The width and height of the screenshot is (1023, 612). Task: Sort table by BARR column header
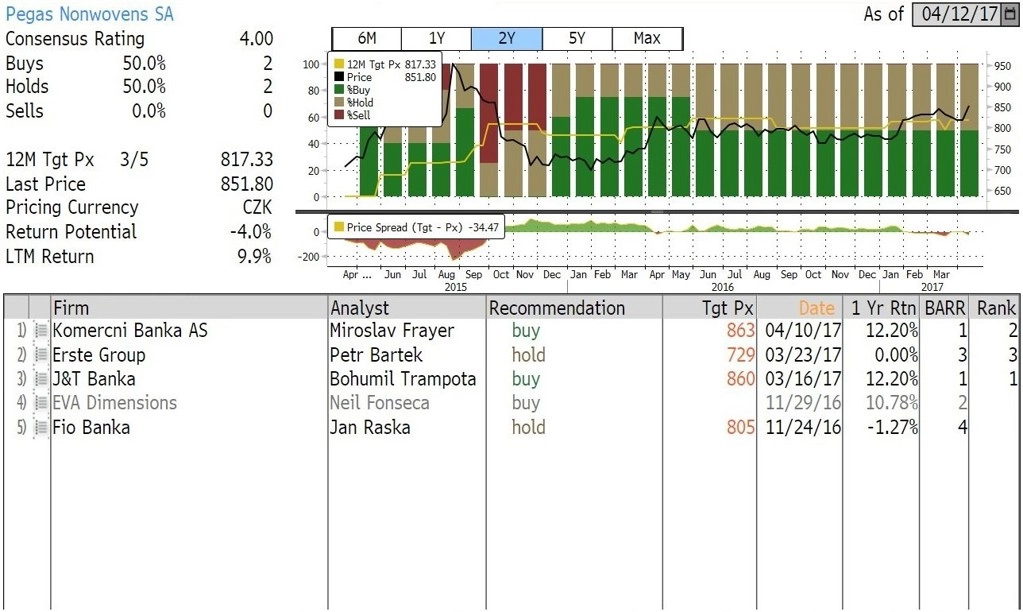click(945, 307)
